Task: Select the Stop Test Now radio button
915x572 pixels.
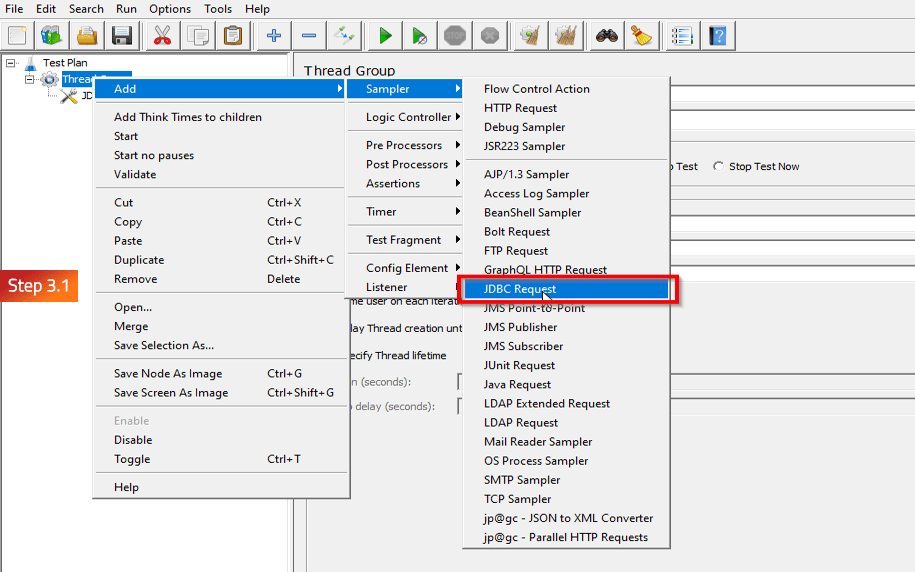Action: [x=718, y=166]
